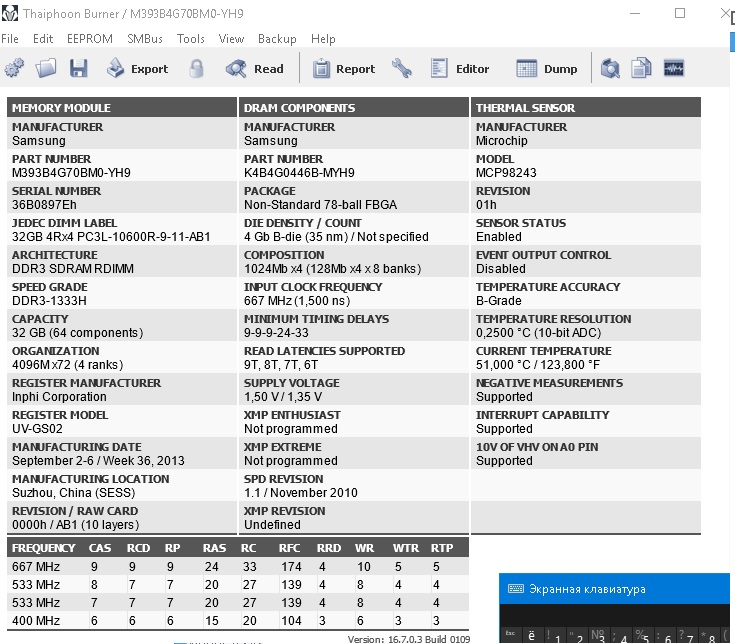735x644 pixels.
Task: Click the 9-9-9-24-33 timing delays value
Action: pyautogui.click(x=276, y=332)
